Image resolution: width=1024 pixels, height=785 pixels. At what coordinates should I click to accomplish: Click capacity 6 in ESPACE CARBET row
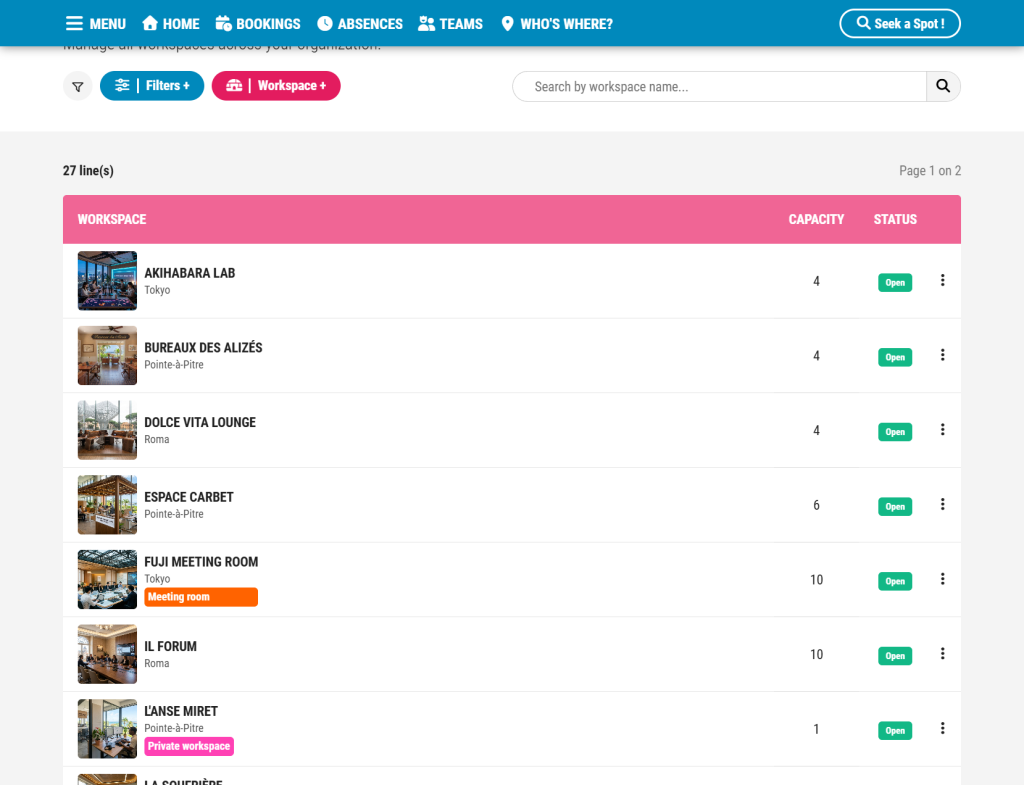[x=816, y=505]
